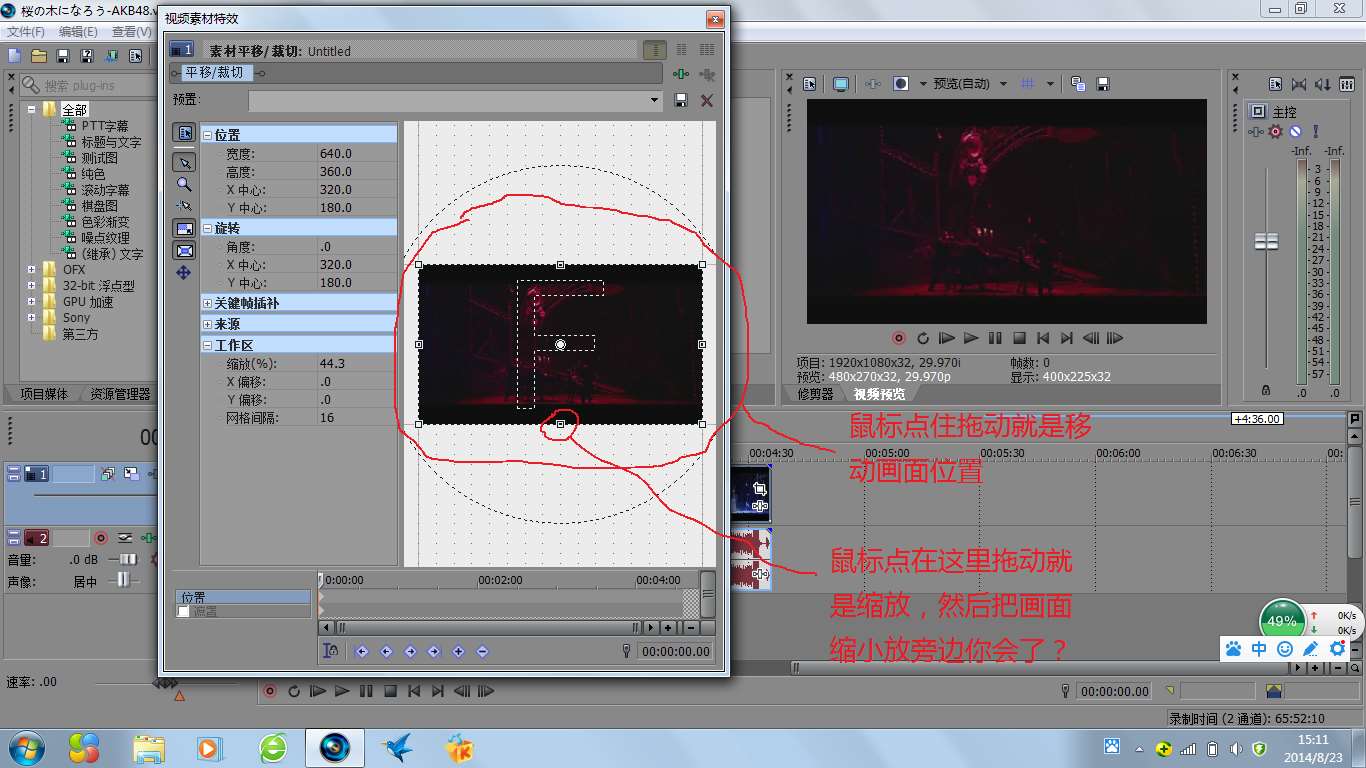This screenshot has height=768, width=1366.
Task: Toggle Lock Aspect Ratio in crop dialog
Action: pos(184,229)
